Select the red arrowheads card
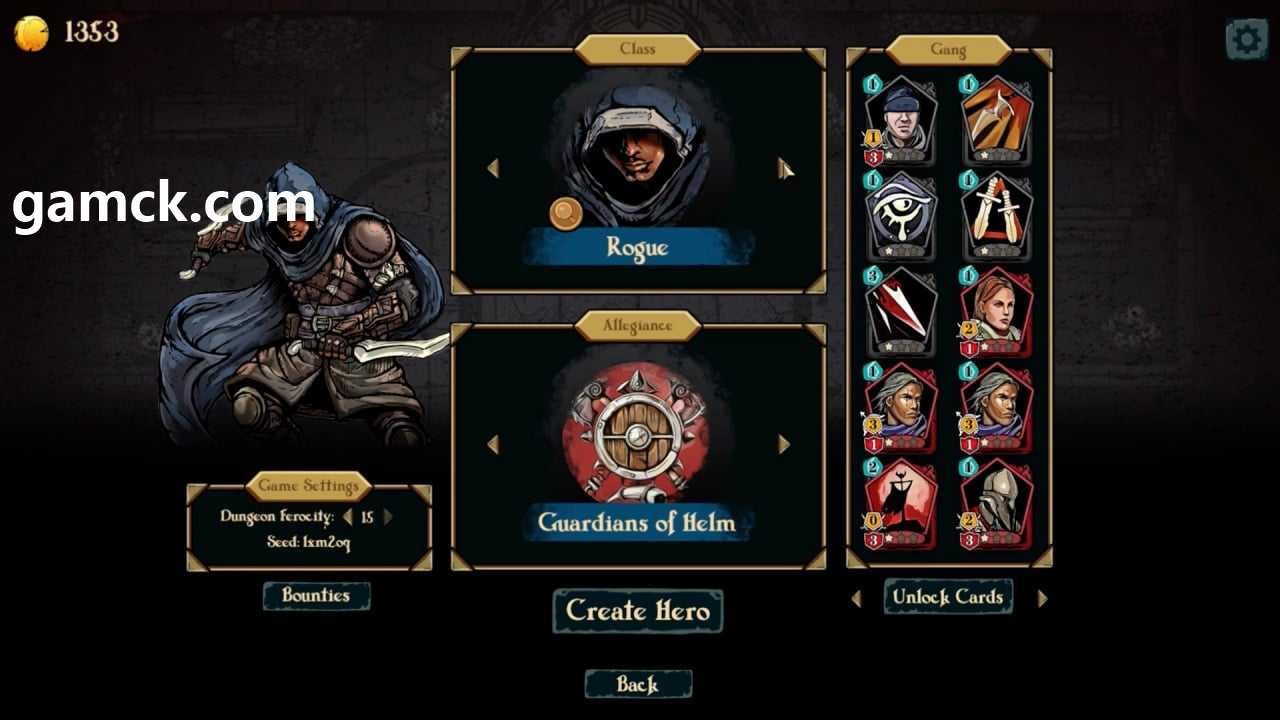The image size is (1280, 720). 900,312
